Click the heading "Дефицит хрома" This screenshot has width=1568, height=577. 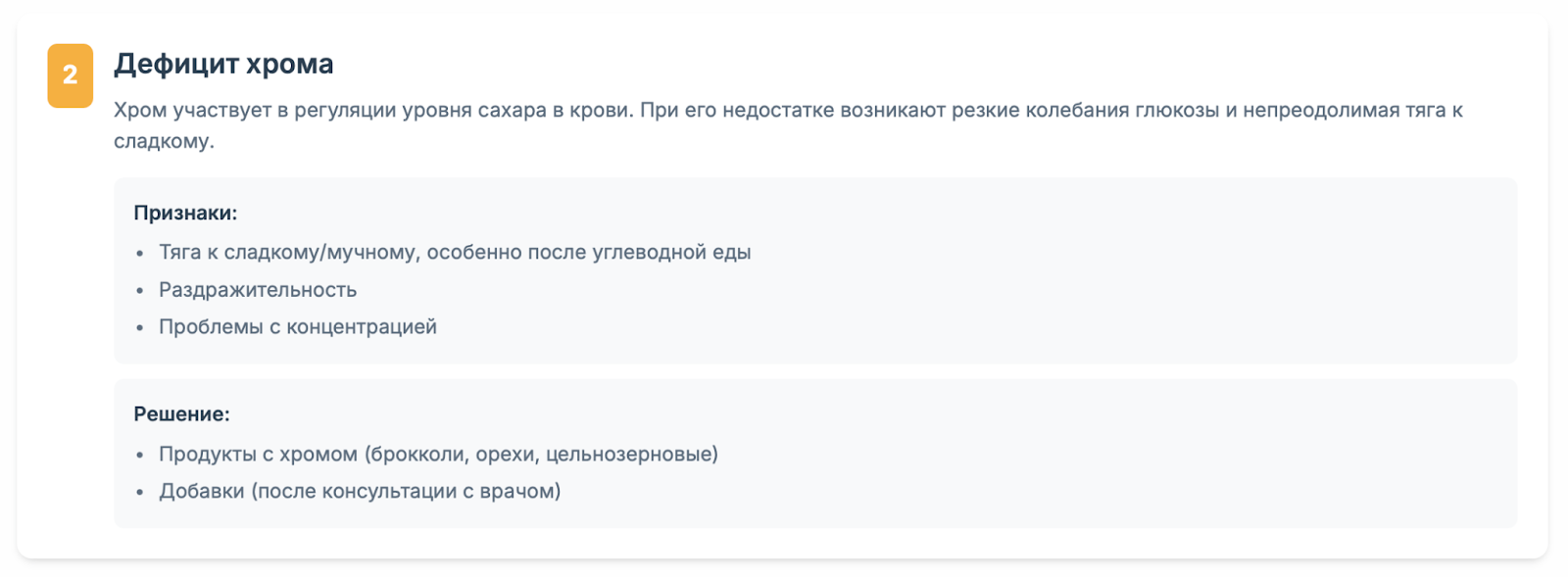click(223, 64)
